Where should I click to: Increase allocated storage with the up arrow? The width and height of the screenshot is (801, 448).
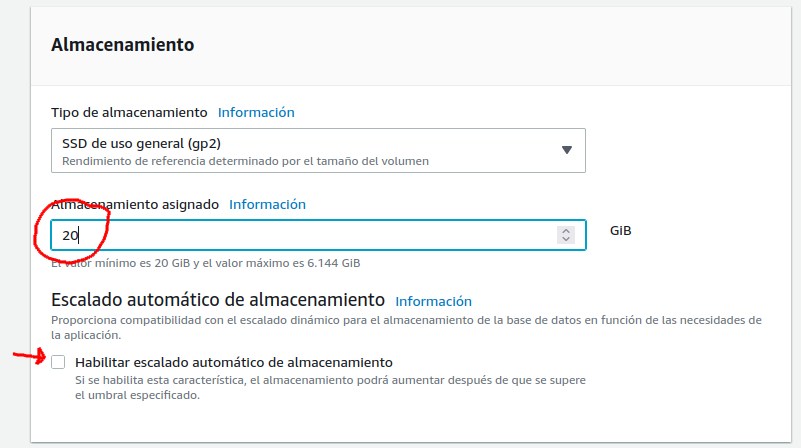click(567, 230)
